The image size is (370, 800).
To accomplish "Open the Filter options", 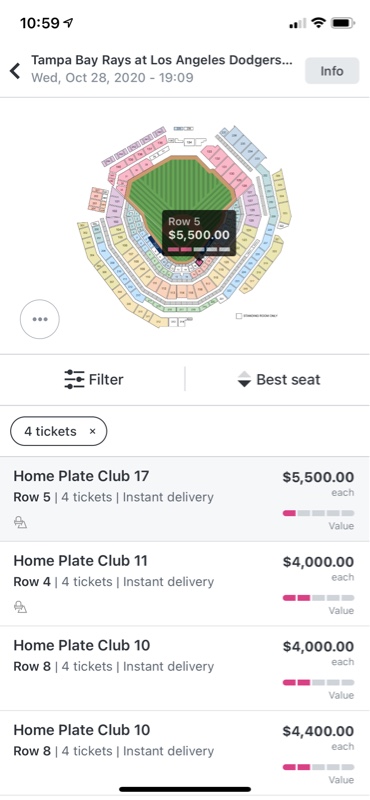I will 94,380.
